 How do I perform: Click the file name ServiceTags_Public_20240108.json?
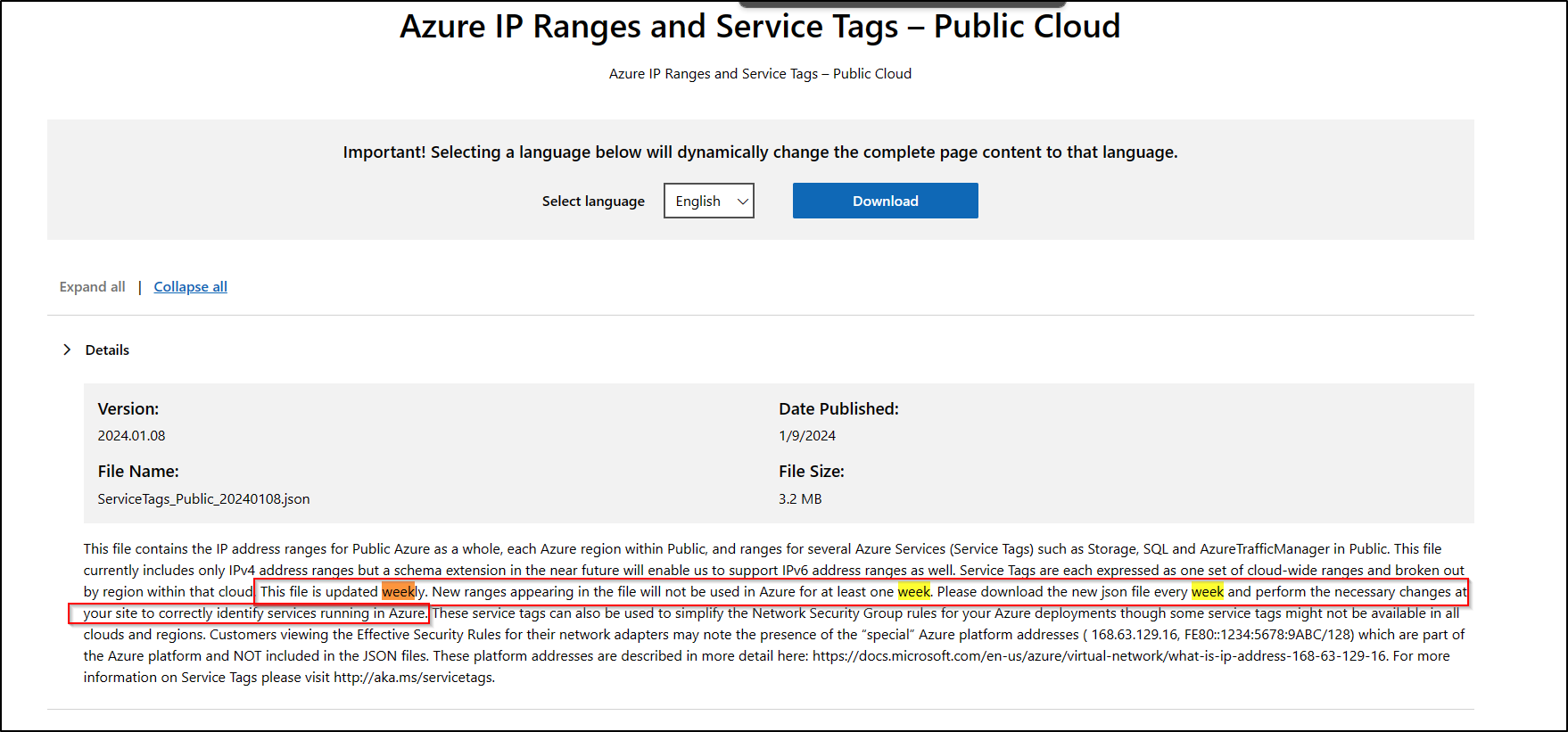click(x=203, y=498)
